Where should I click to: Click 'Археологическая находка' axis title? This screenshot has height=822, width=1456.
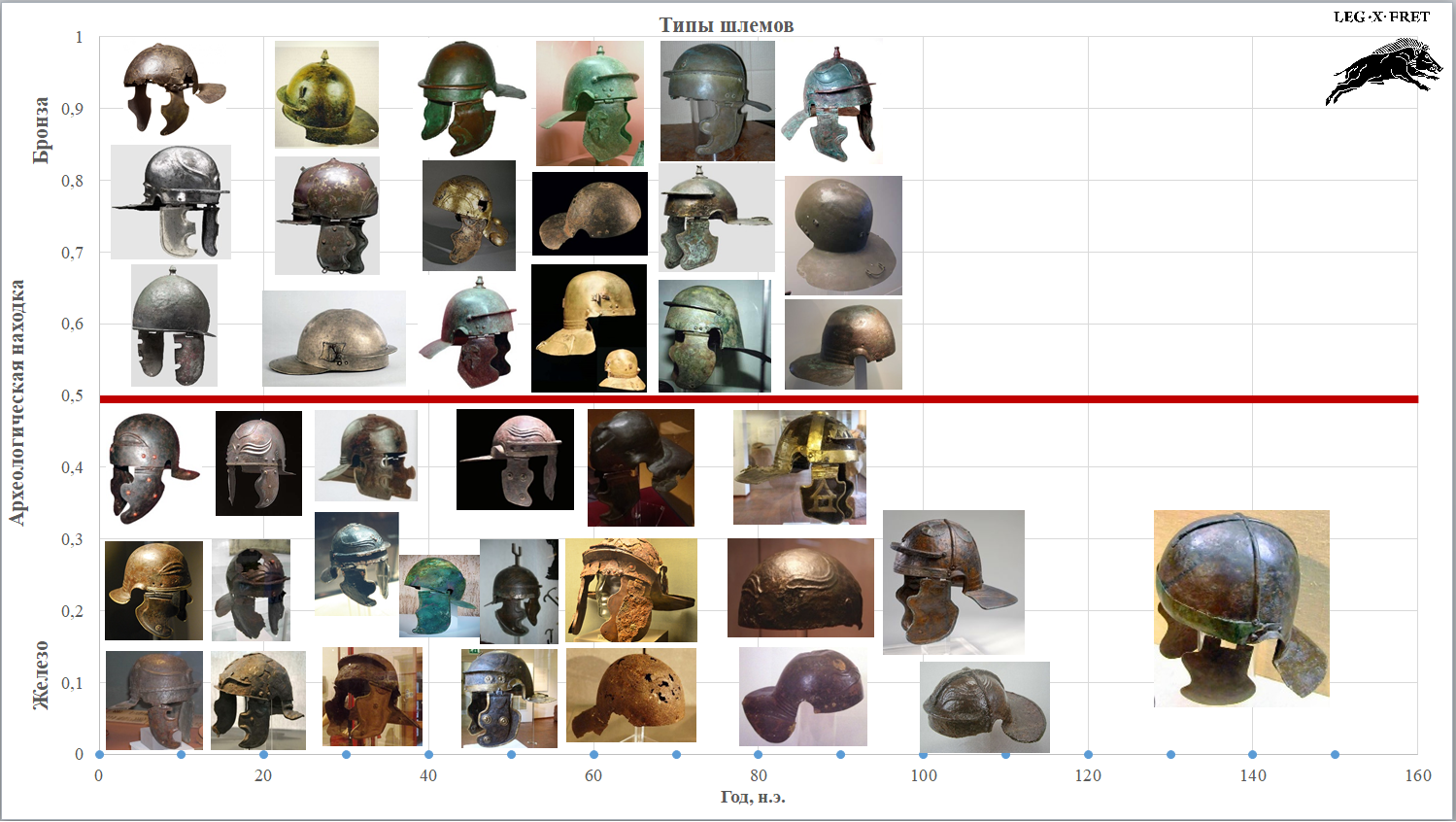coord(17,403)
